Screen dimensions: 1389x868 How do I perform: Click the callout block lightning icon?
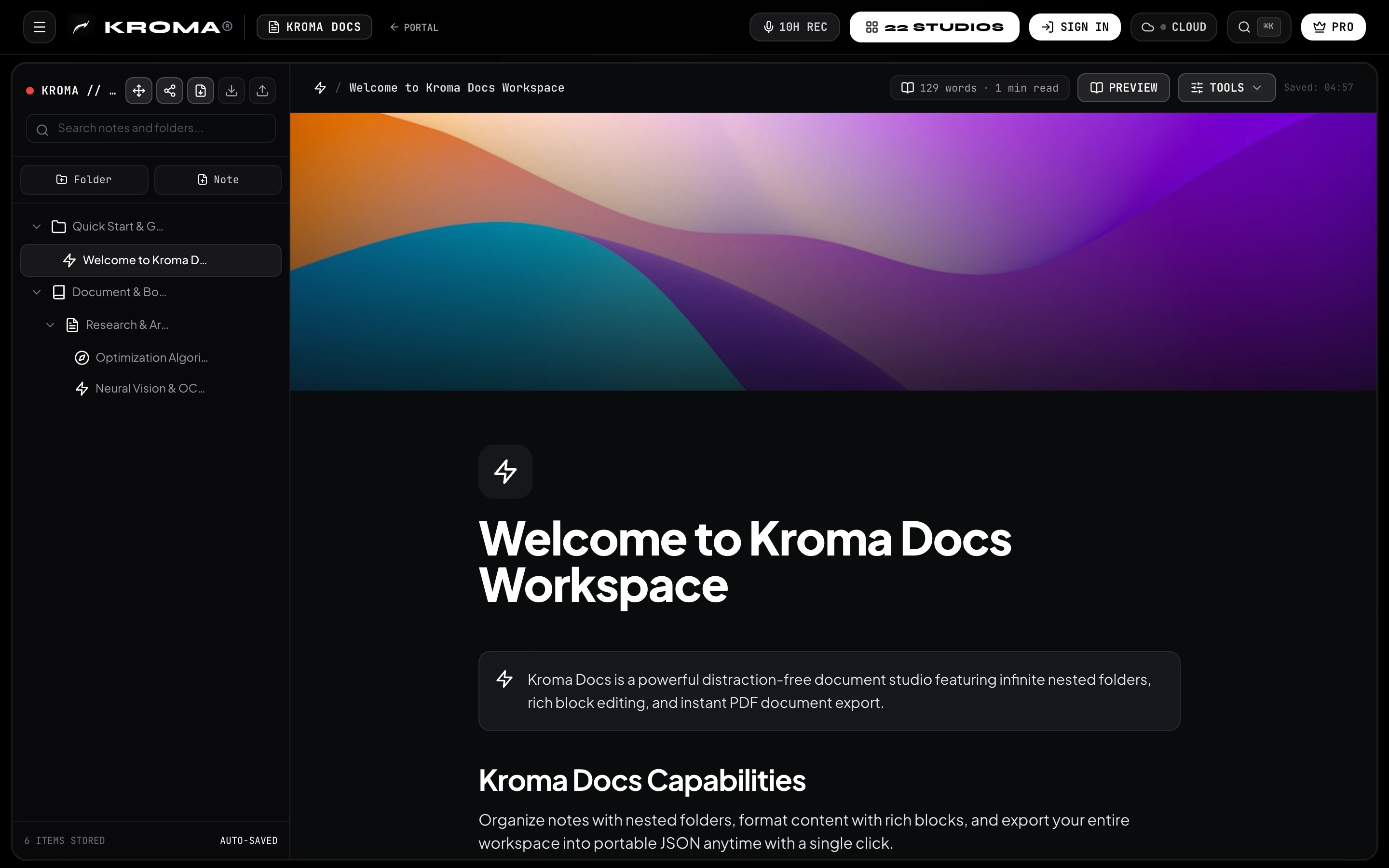[x=504, y=679]
